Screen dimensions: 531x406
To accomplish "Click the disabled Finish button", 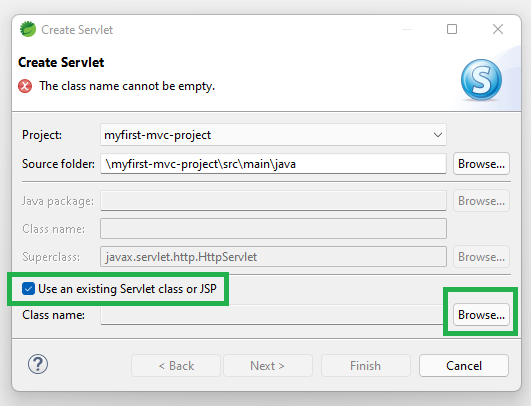I will coord(366,366).
